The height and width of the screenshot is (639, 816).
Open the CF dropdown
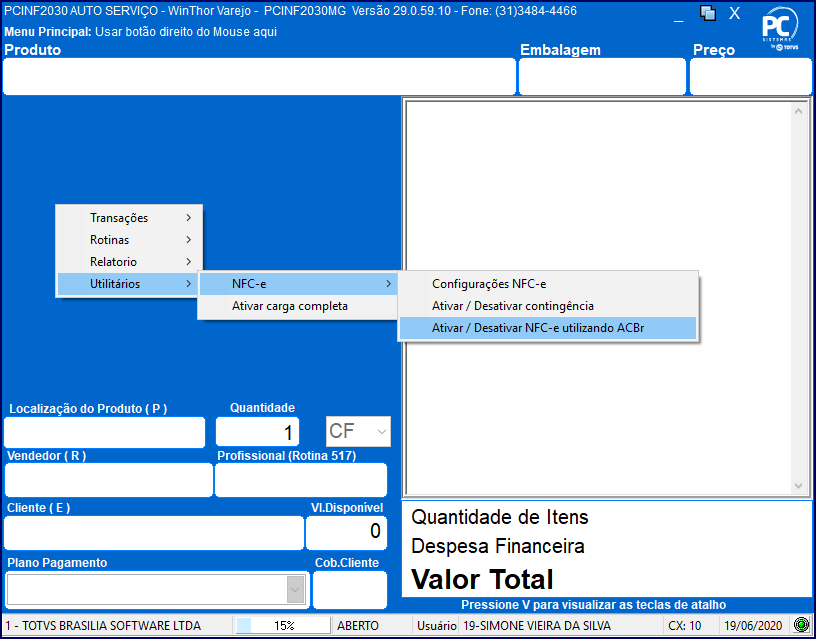coord(358,431)
